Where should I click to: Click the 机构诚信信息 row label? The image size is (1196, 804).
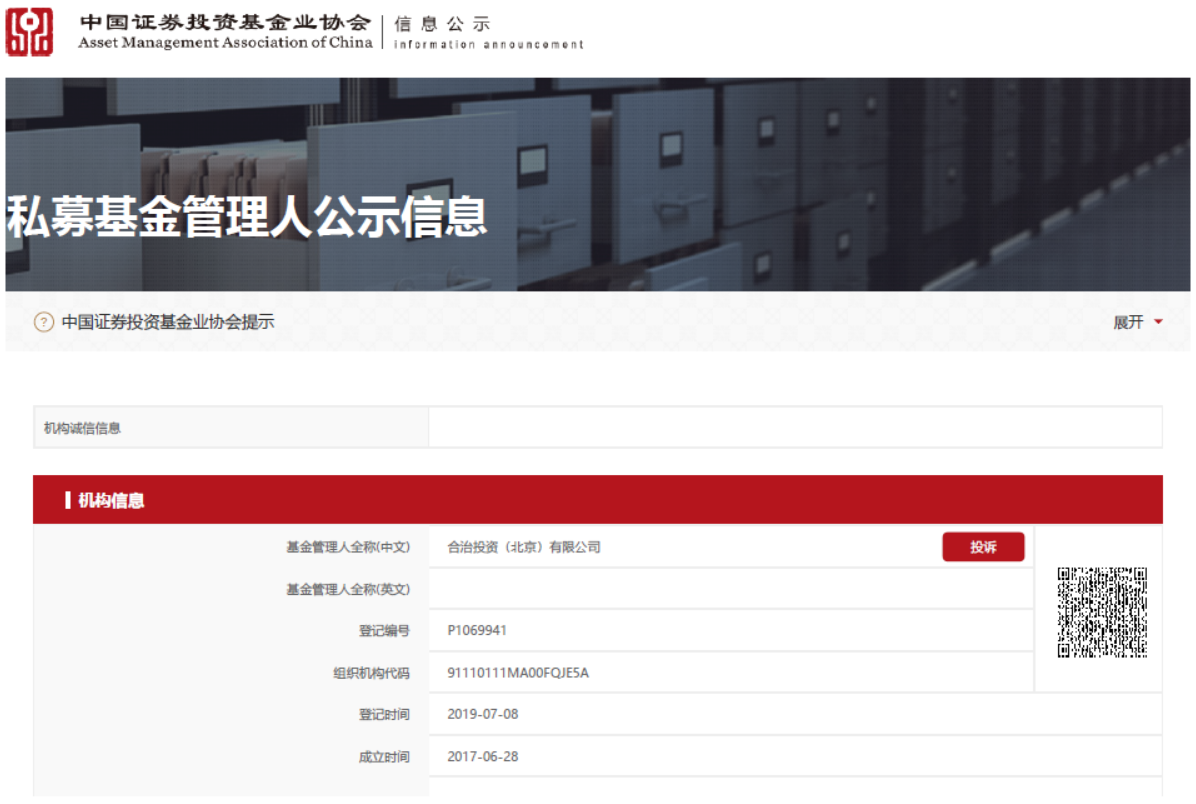(x=82, y=428)
